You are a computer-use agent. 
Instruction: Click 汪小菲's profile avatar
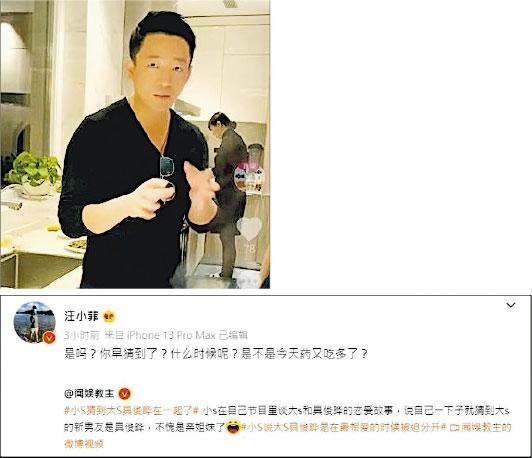pos(34,322)
